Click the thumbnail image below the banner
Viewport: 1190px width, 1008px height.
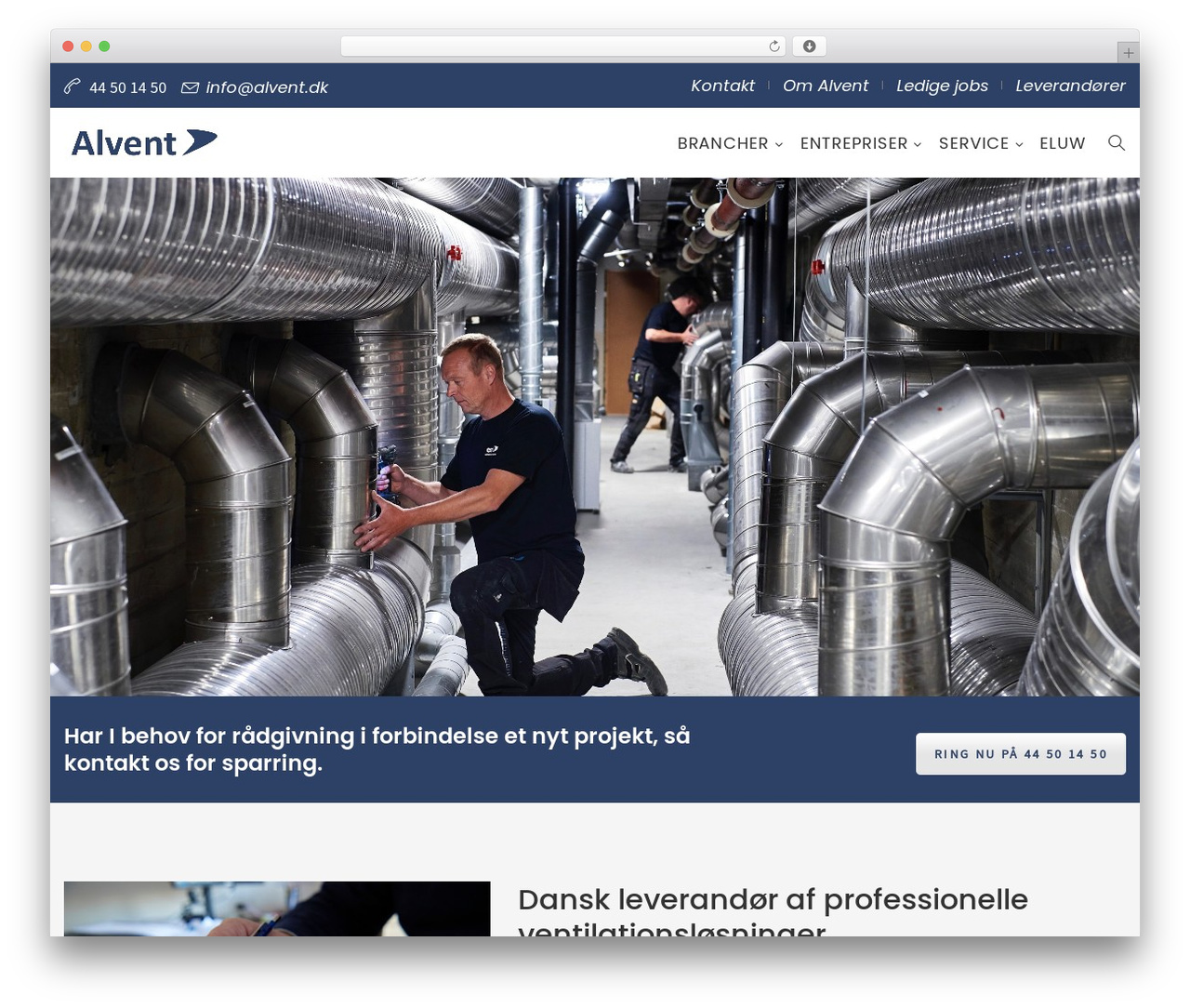coord(277,909)
